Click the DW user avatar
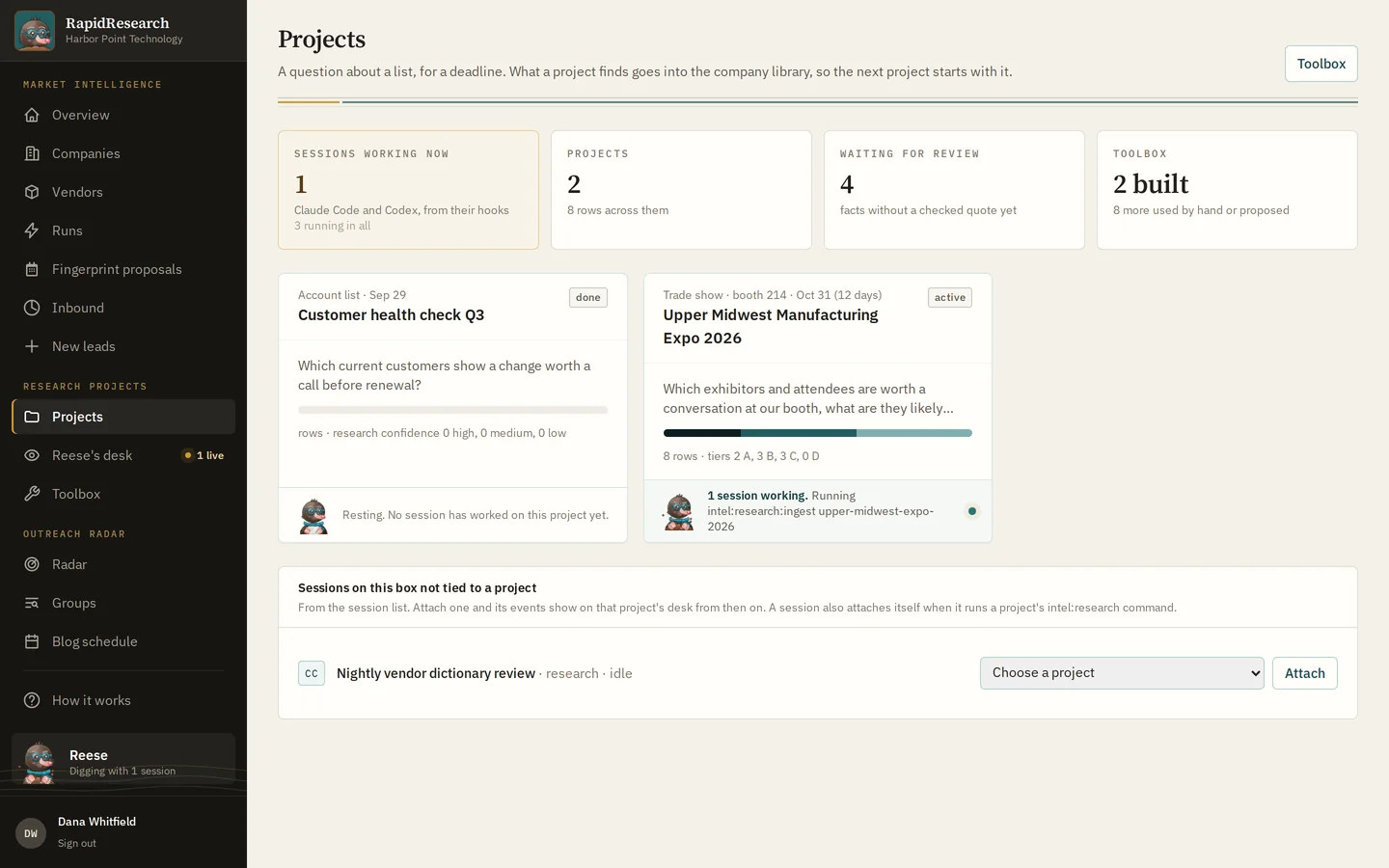 click(31, 833)
